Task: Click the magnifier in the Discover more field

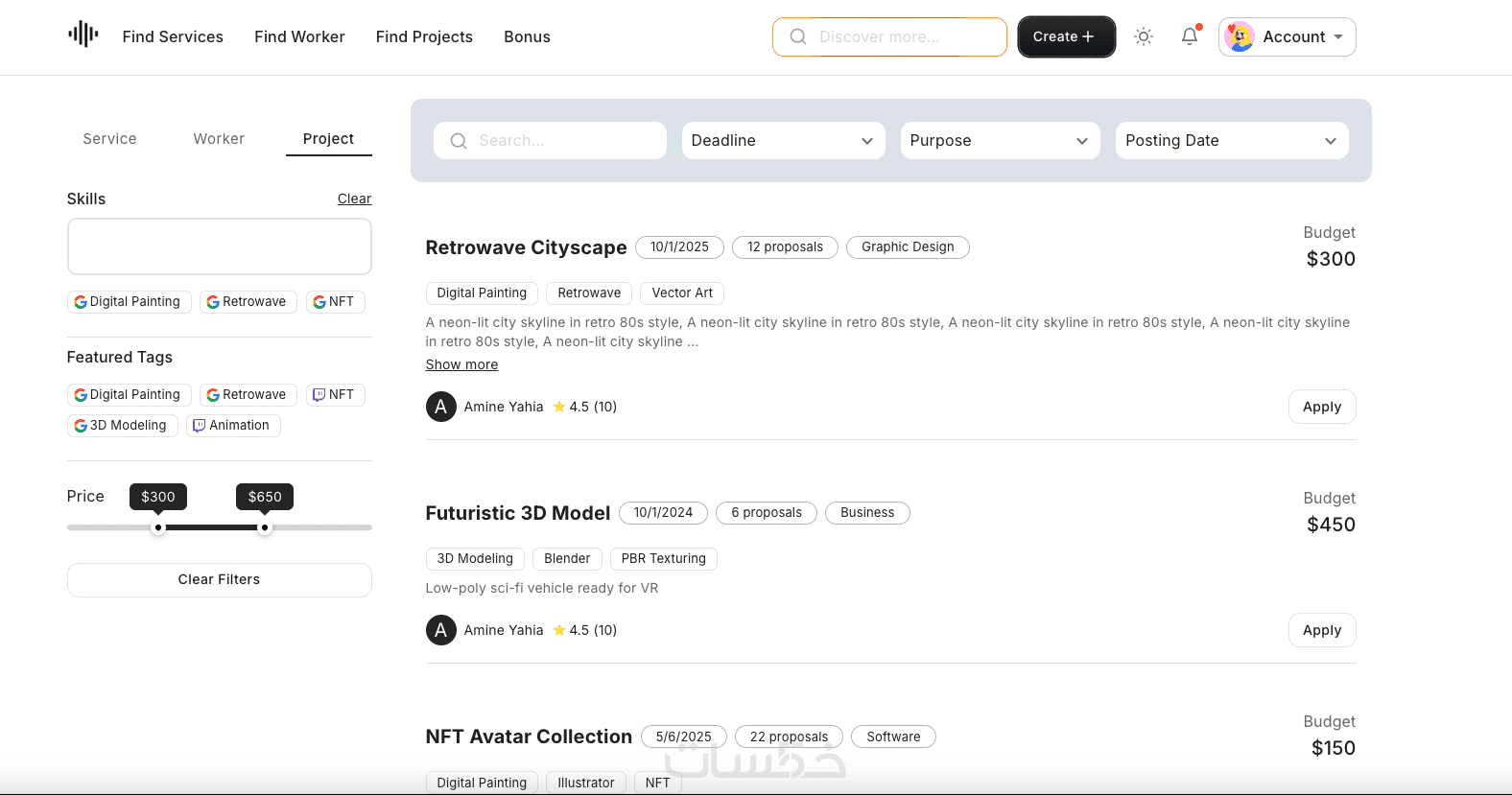Action: tap(798, 36)
